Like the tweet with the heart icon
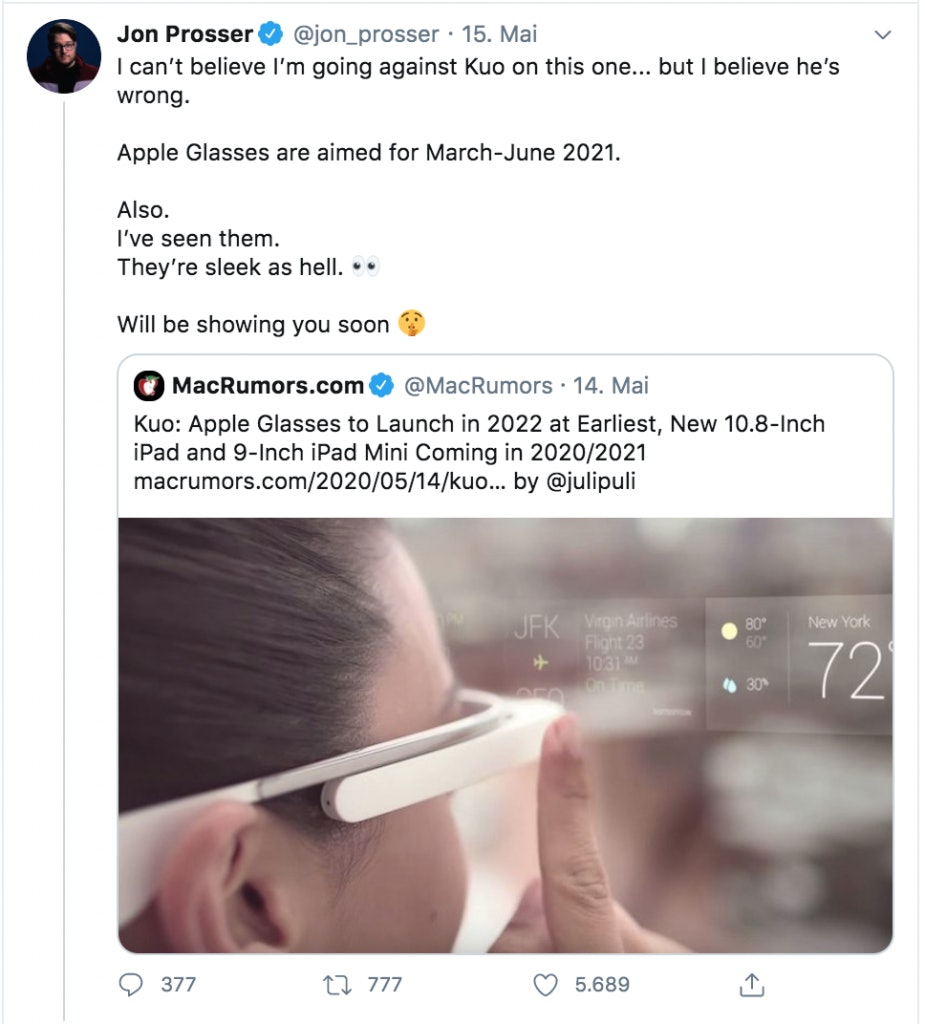Image resolution: width=925 pixels, height=1024 pixels. [x=545, y=985]
